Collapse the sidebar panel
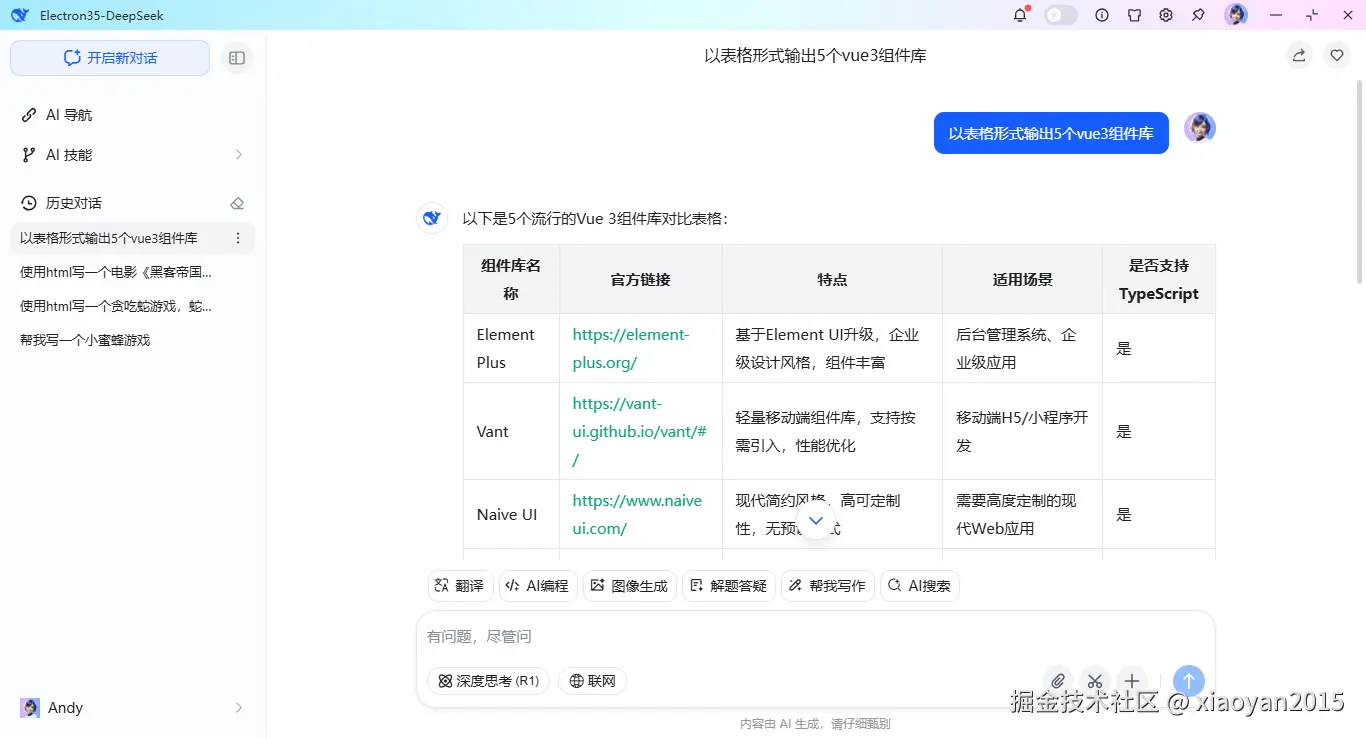Image resolution: width=1366 pixels, height=738 pixels. pos(237,58)
